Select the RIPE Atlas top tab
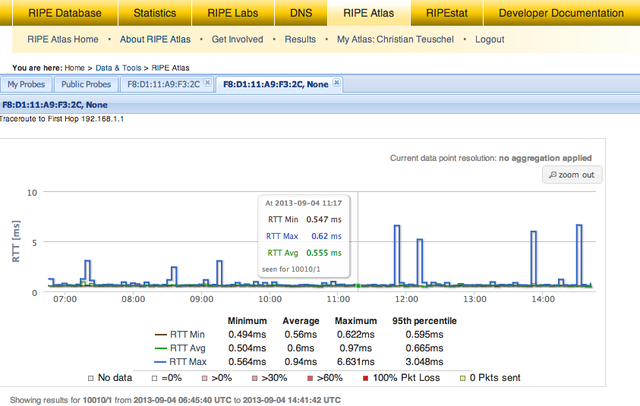 [369, 13]
